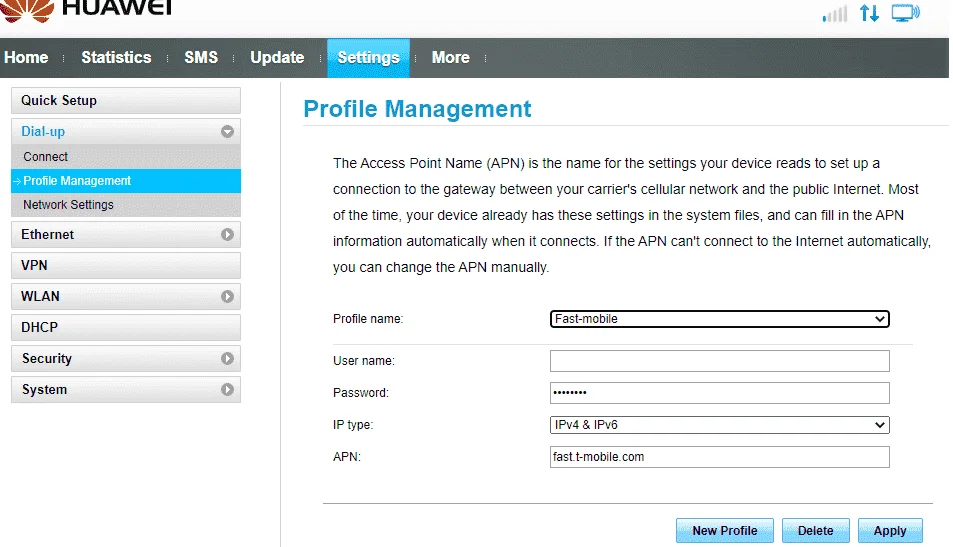This screenshot has width=953, height=547.
Task: Click the Ethernet menu label
Action: click(x=47, y=235)
